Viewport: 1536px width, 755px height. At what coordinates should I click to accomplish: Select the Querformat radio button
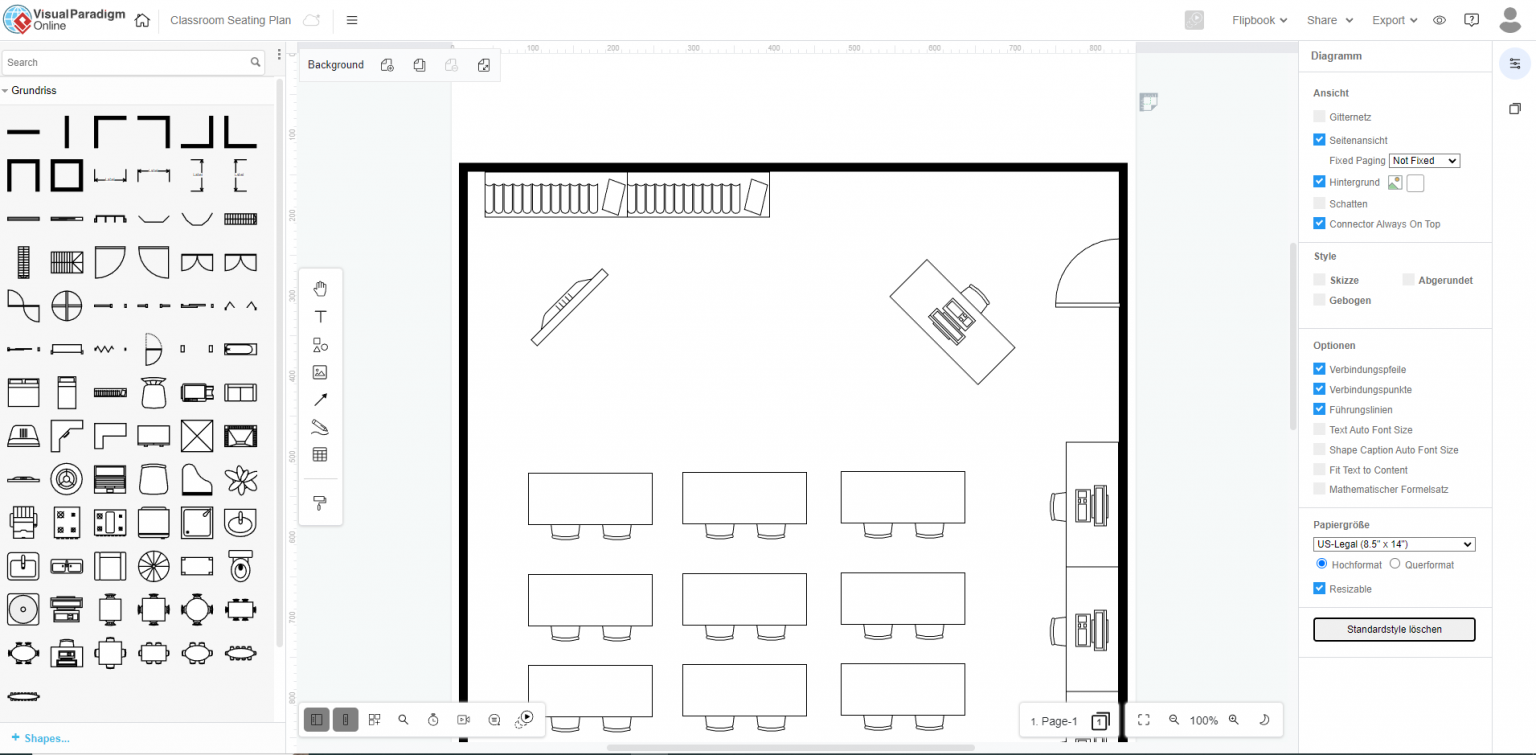pos(1395,564)
